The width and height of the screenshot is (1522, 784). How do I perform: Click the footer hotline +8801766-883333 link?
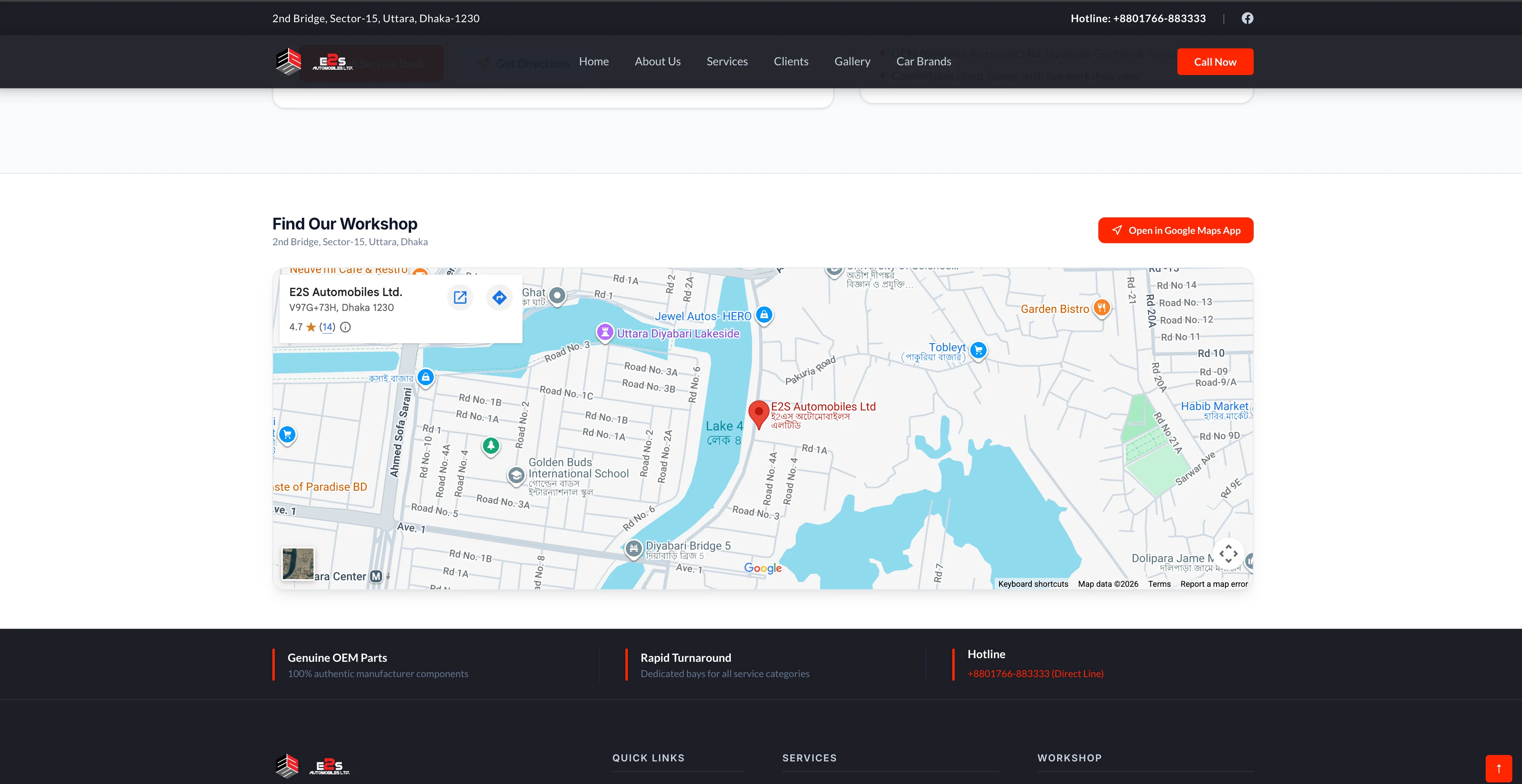coord(1035,673)
